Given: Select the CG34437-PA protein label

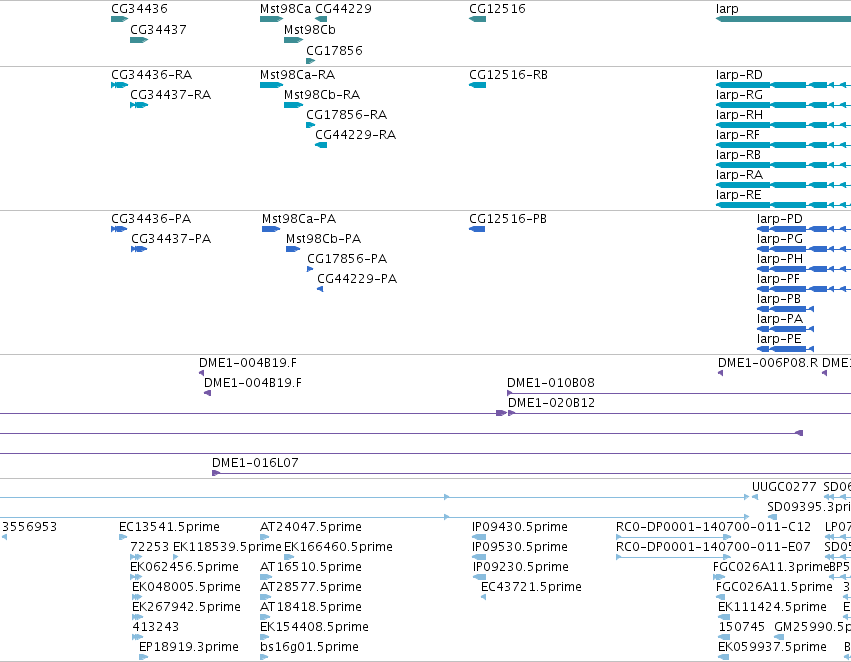Looking at the screenshot, I should [171, 239].
